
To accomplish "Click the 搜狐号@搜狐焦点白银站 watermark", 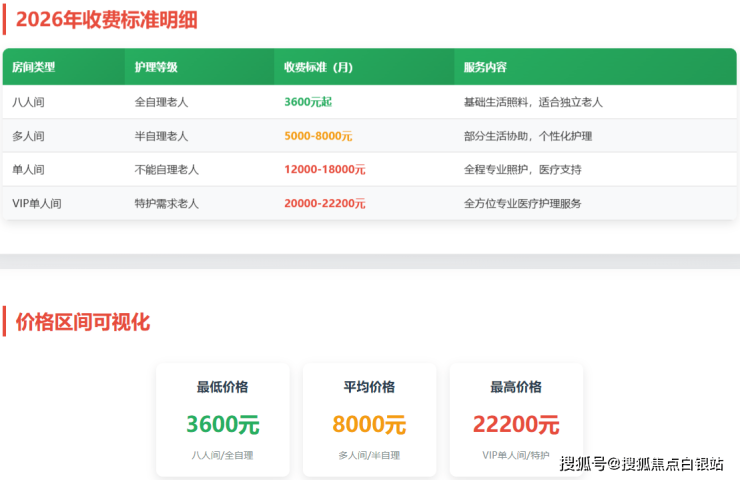I will (641, 463).
